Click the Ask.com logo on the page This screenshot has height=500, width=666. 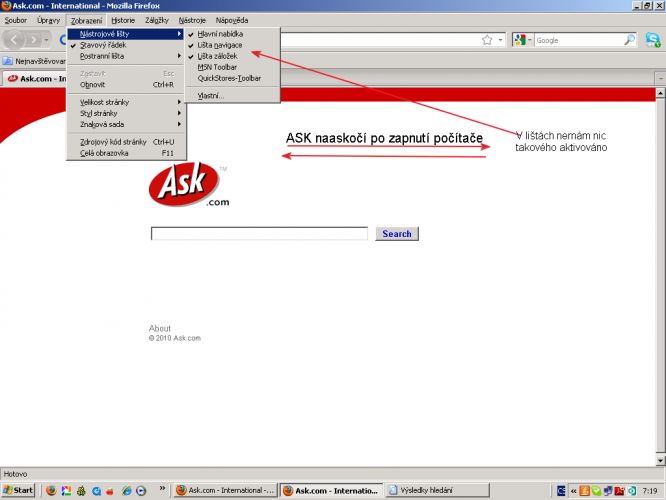point(189,184)
